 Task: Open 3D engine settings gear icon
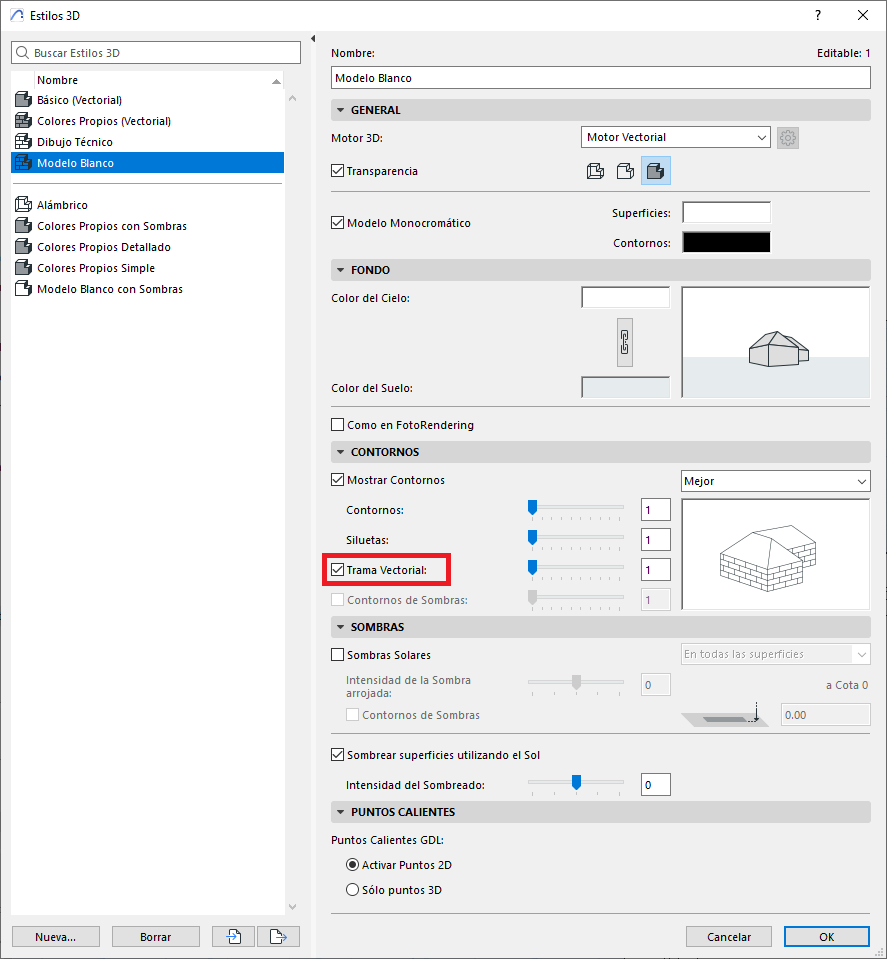point(788,137)
